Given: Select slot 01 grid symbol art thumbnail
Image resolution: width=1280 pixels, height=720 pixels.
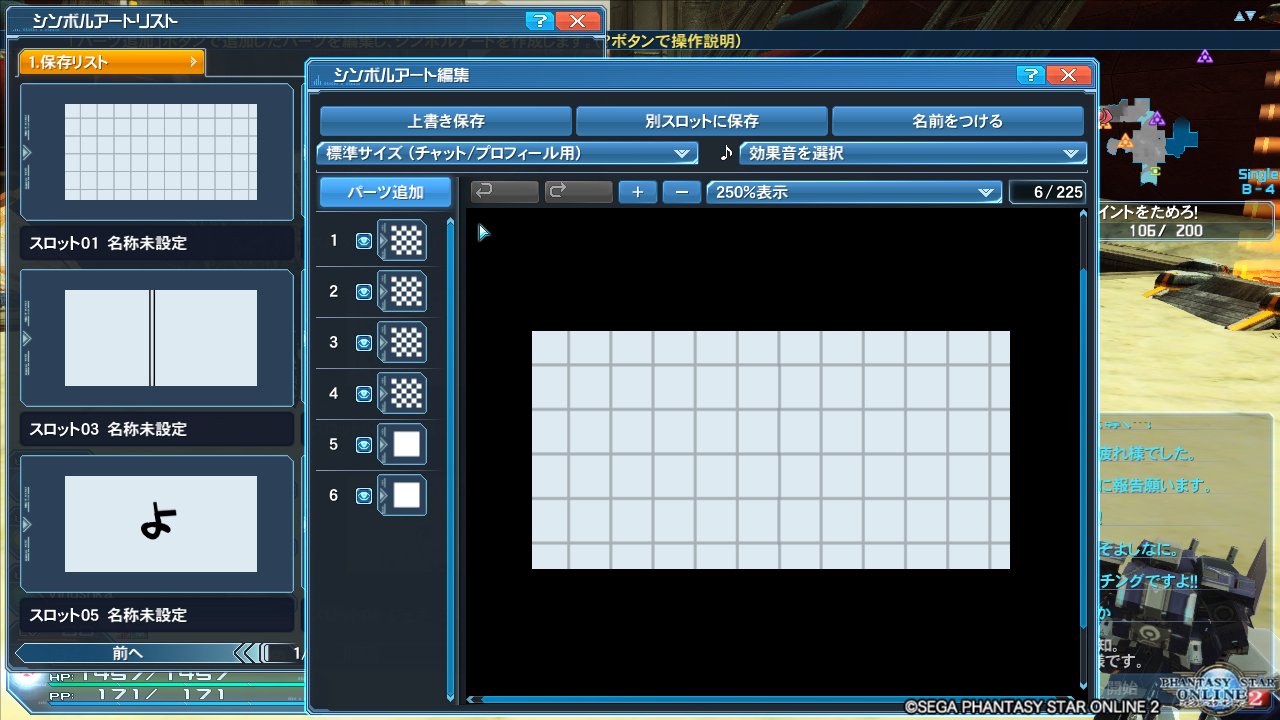Looking at the screenshot, I should 157,152.
